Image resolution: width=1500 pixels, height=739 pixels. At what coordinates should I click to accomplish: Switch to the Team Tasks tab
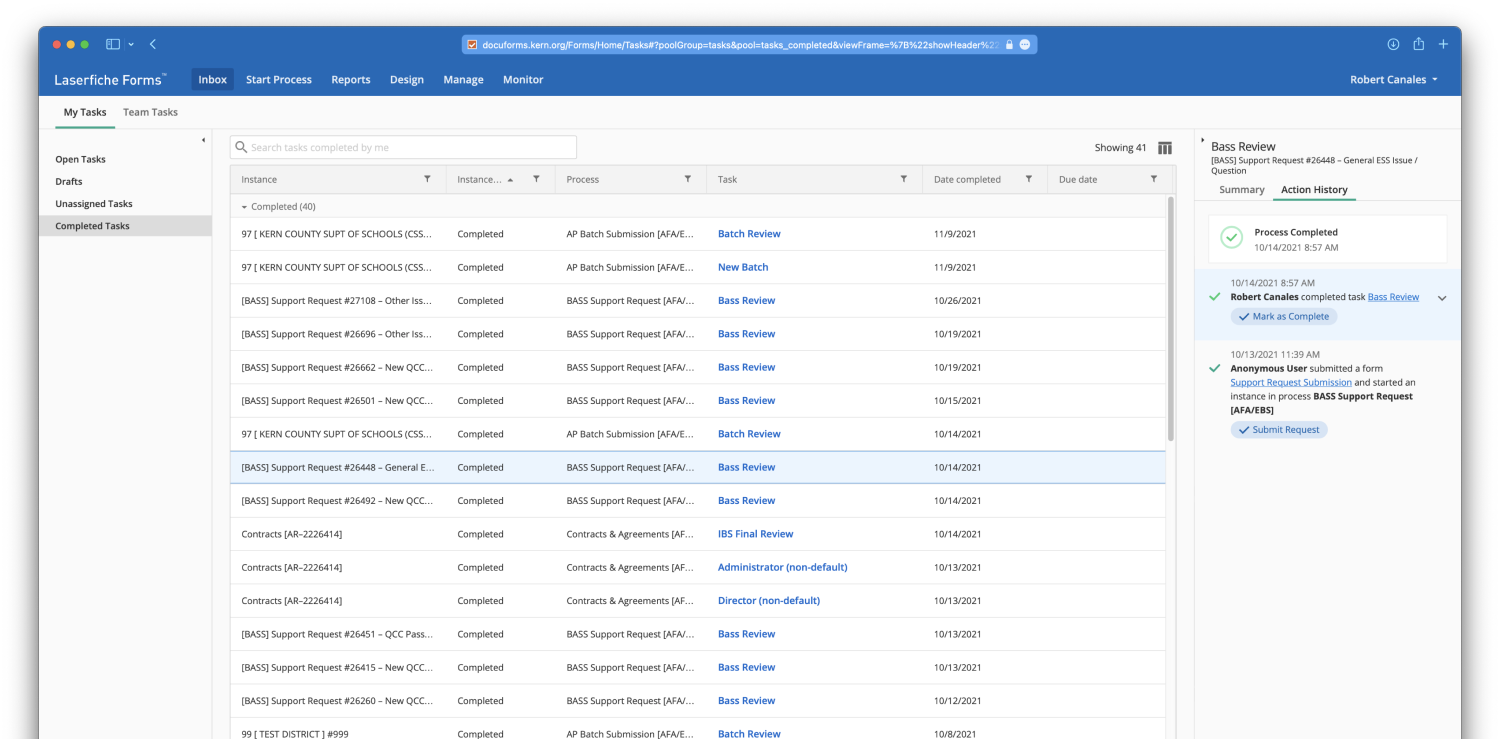point(150,112)
